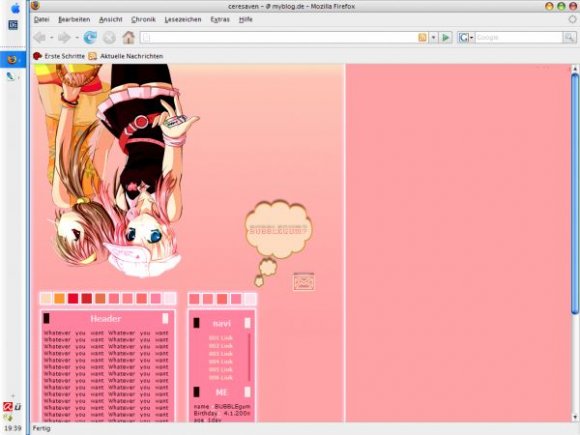Click the blue vertical scrollbar thumb

575,194
